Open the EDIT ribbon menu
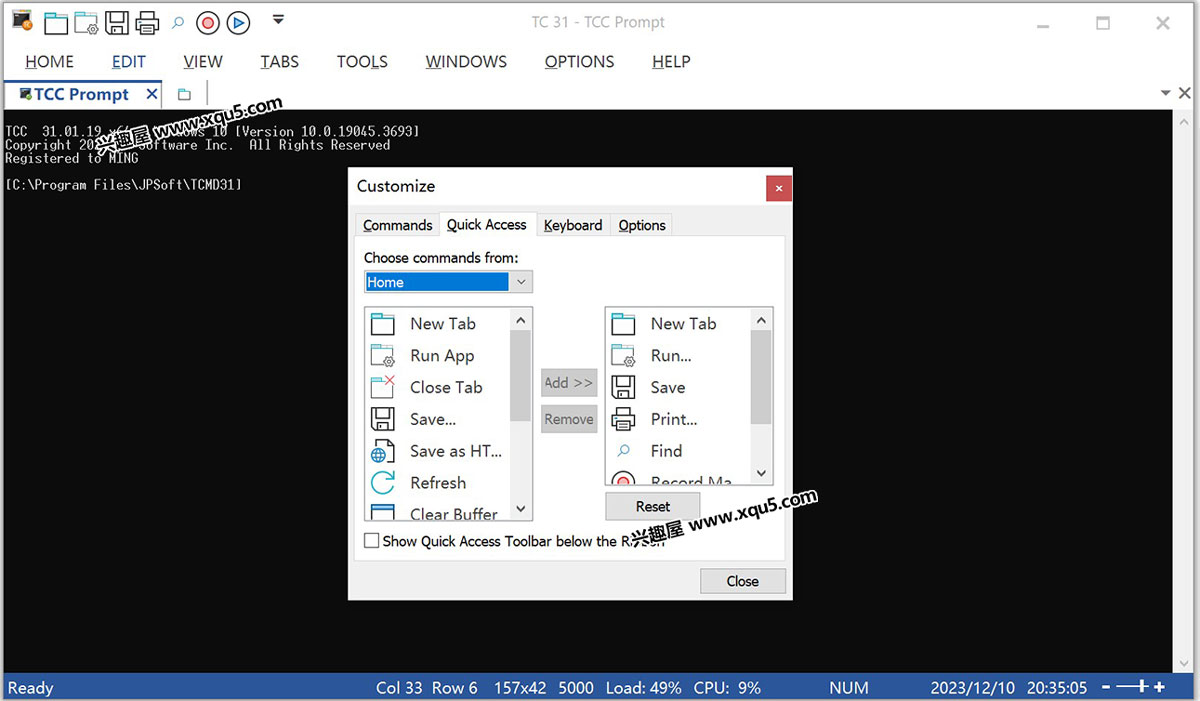The width and height of the screenshot is (1200, 701). pyautogui.click(x=129, y=62)
